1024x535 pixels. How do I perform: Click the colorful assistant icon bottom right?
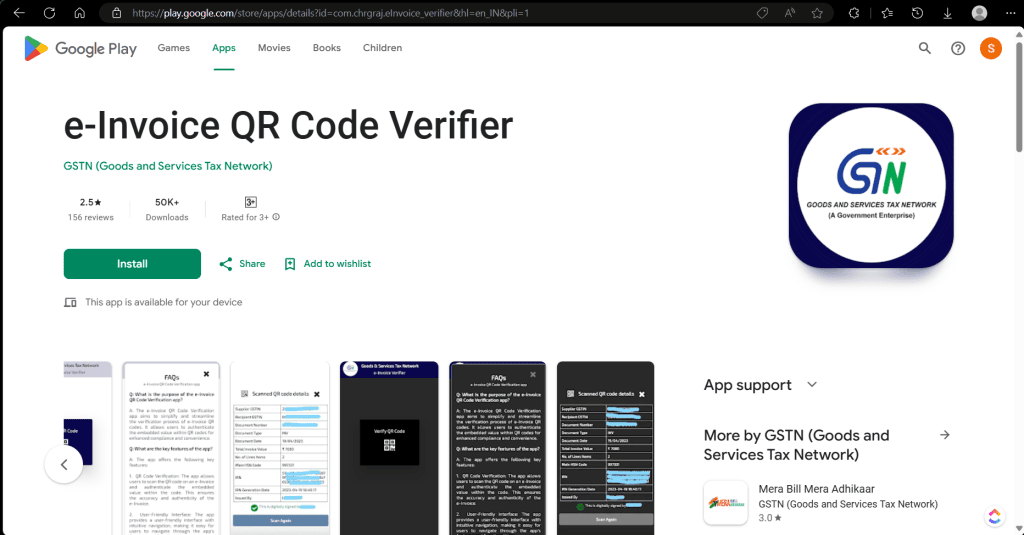pos(994,516)
